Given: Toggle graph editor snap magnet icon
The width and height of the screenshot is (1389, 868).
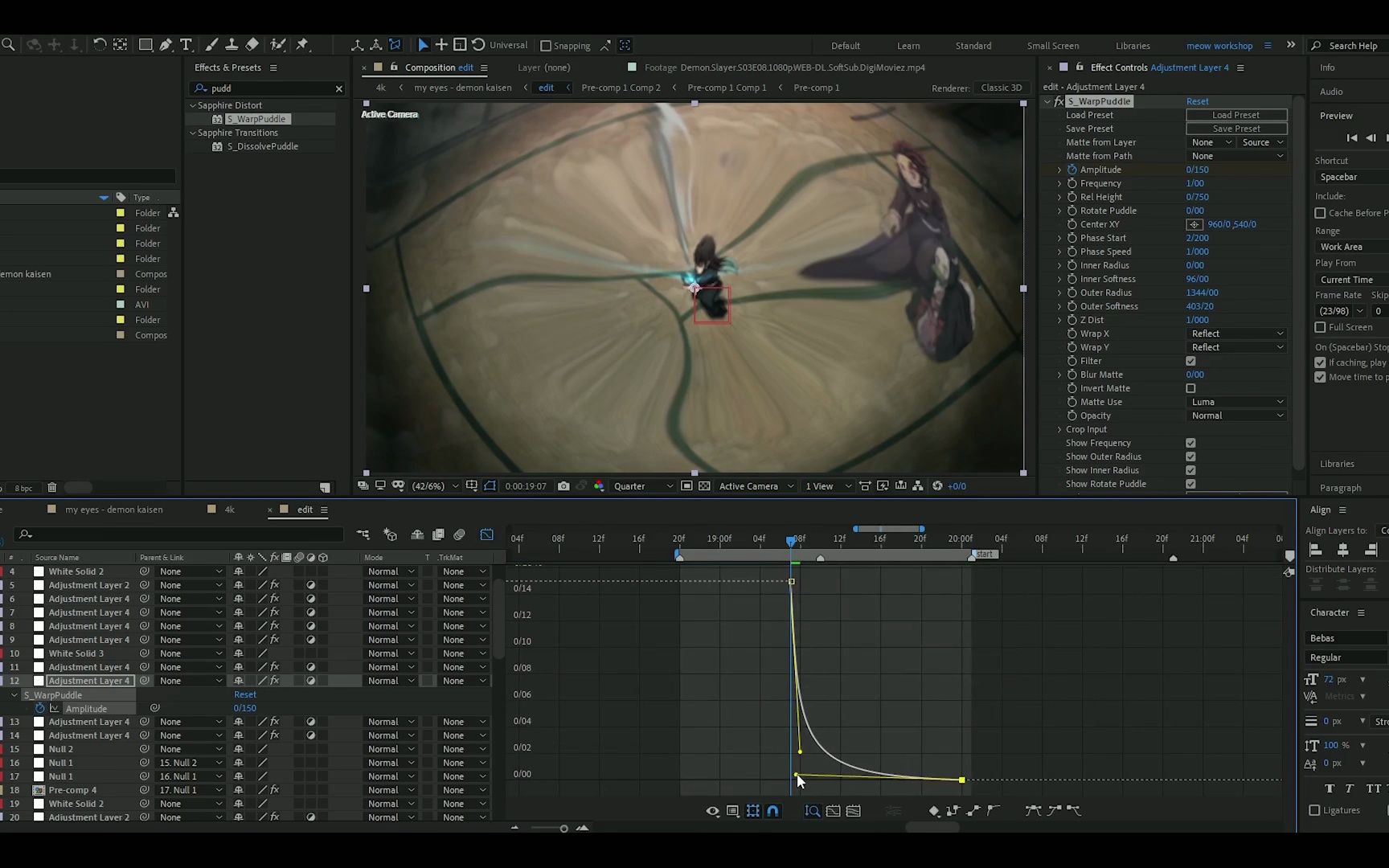Looking at the screenshot, I should click(772, 811).
